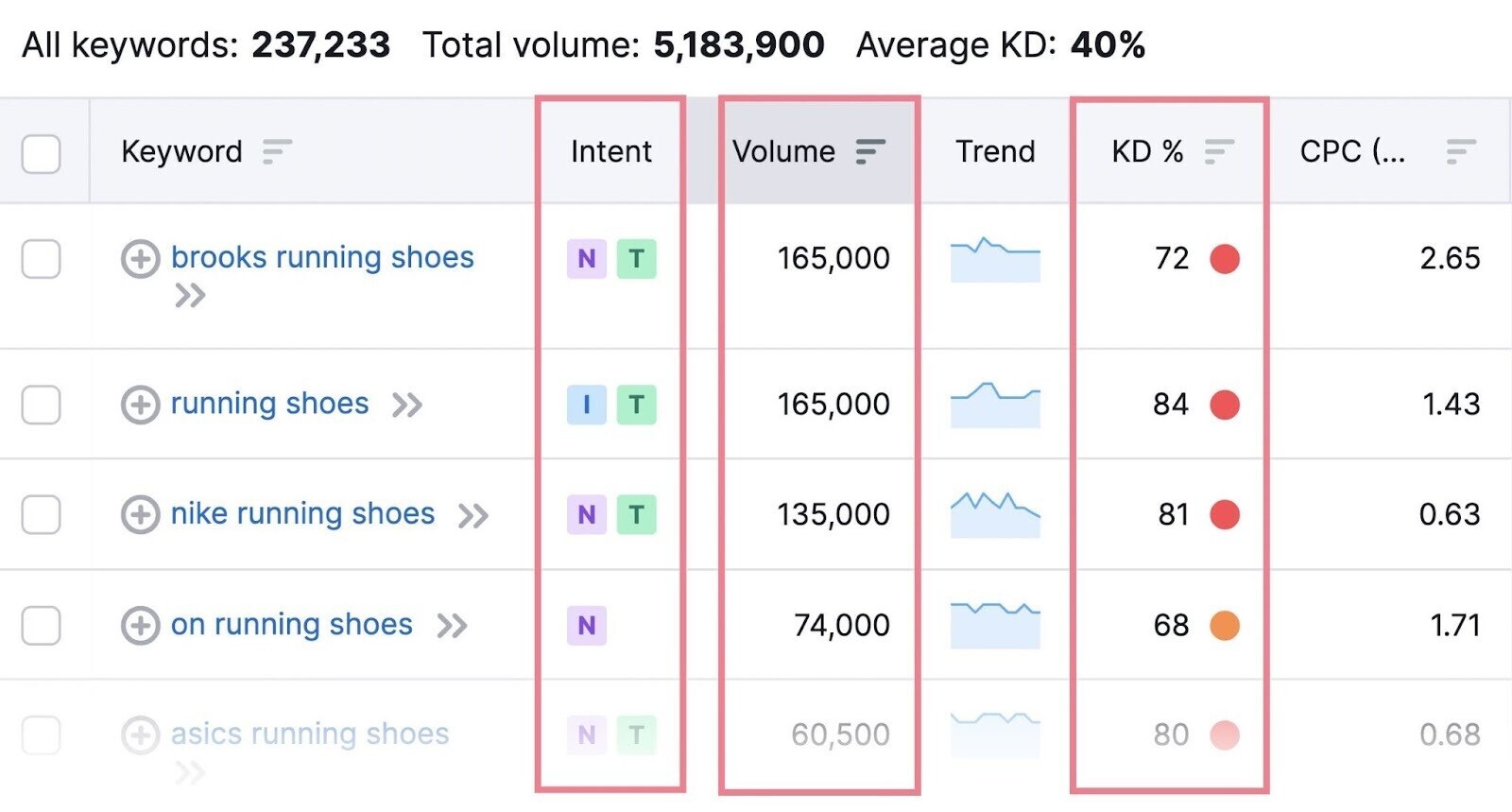Open the asics running shoes keyword link

(x=310, y=734)
